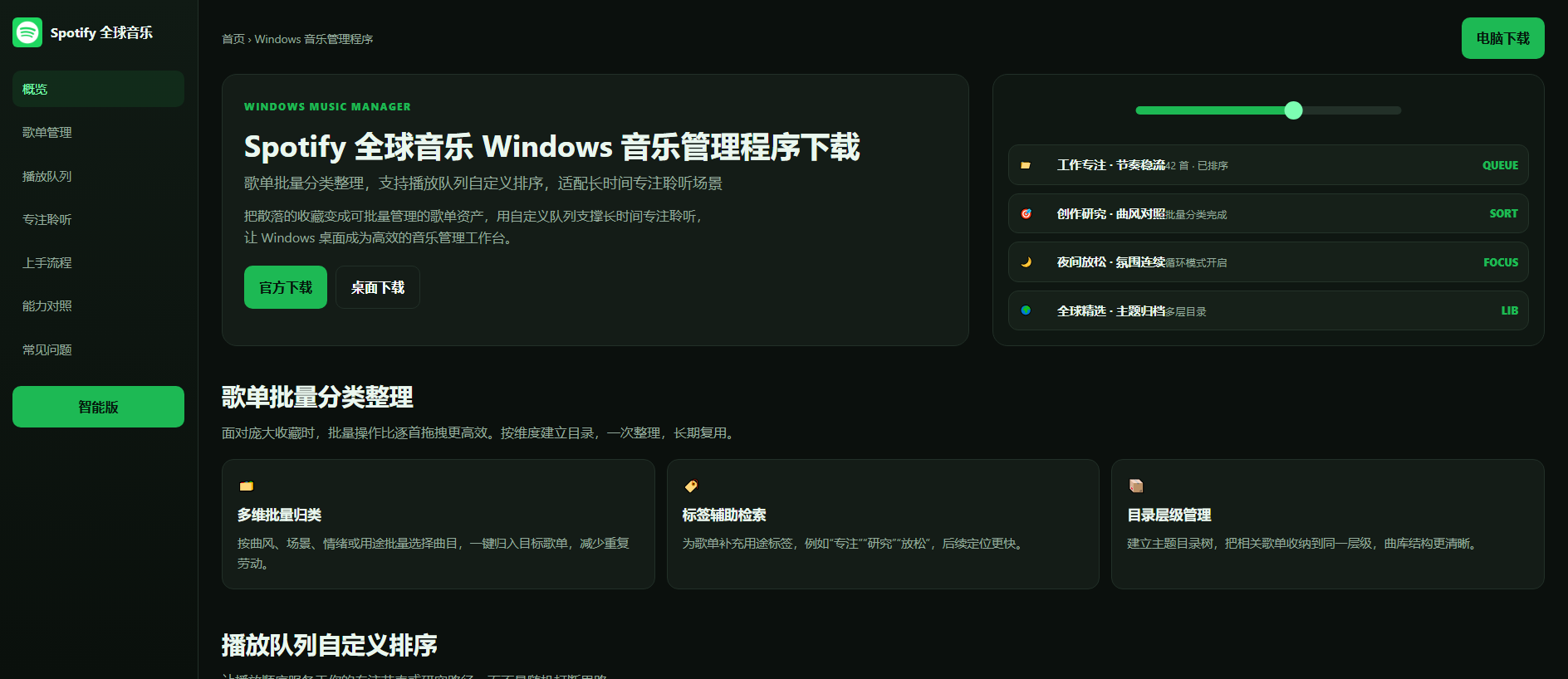Click the WINDOWS MUSIC MANAGER label
Image resolution: width=1568 pixels, height=679 pixels.
[x=327, y=107]
